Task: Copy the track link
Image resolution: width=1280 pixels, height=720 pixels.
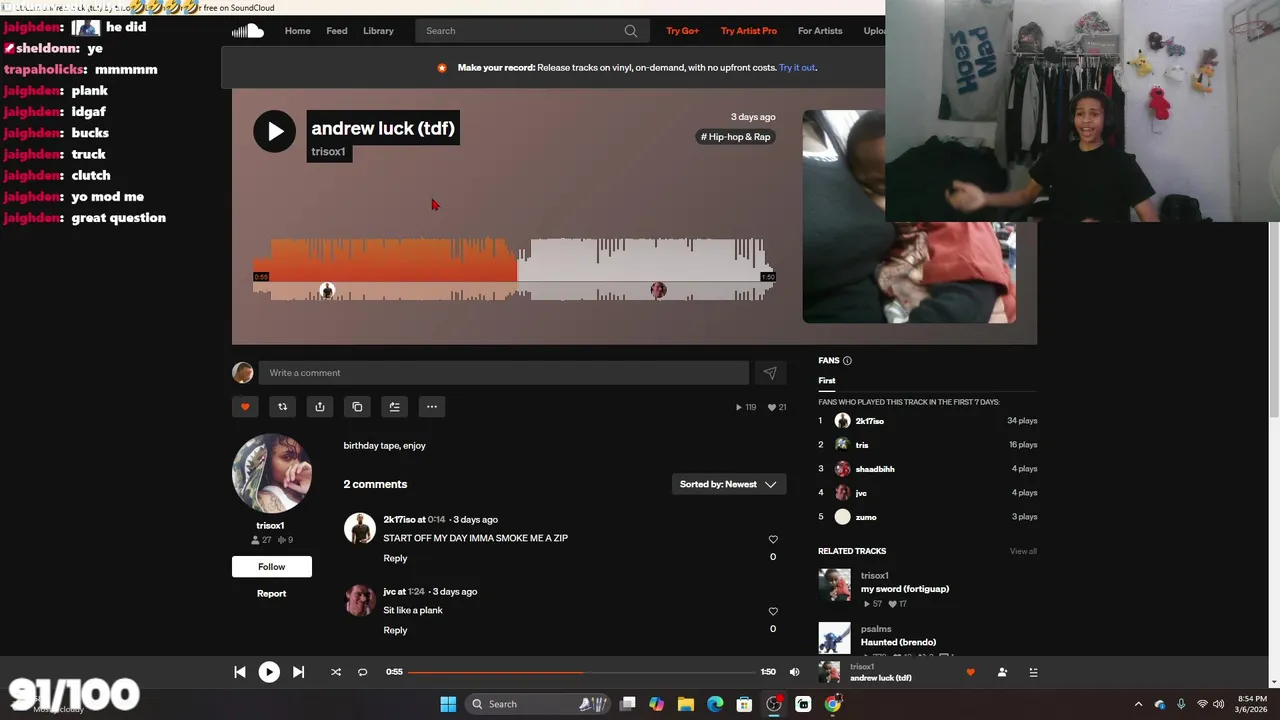Action: point(357,407)
